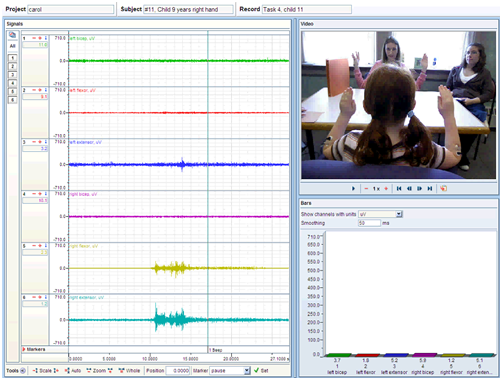Play the video recording

(353, 189)
